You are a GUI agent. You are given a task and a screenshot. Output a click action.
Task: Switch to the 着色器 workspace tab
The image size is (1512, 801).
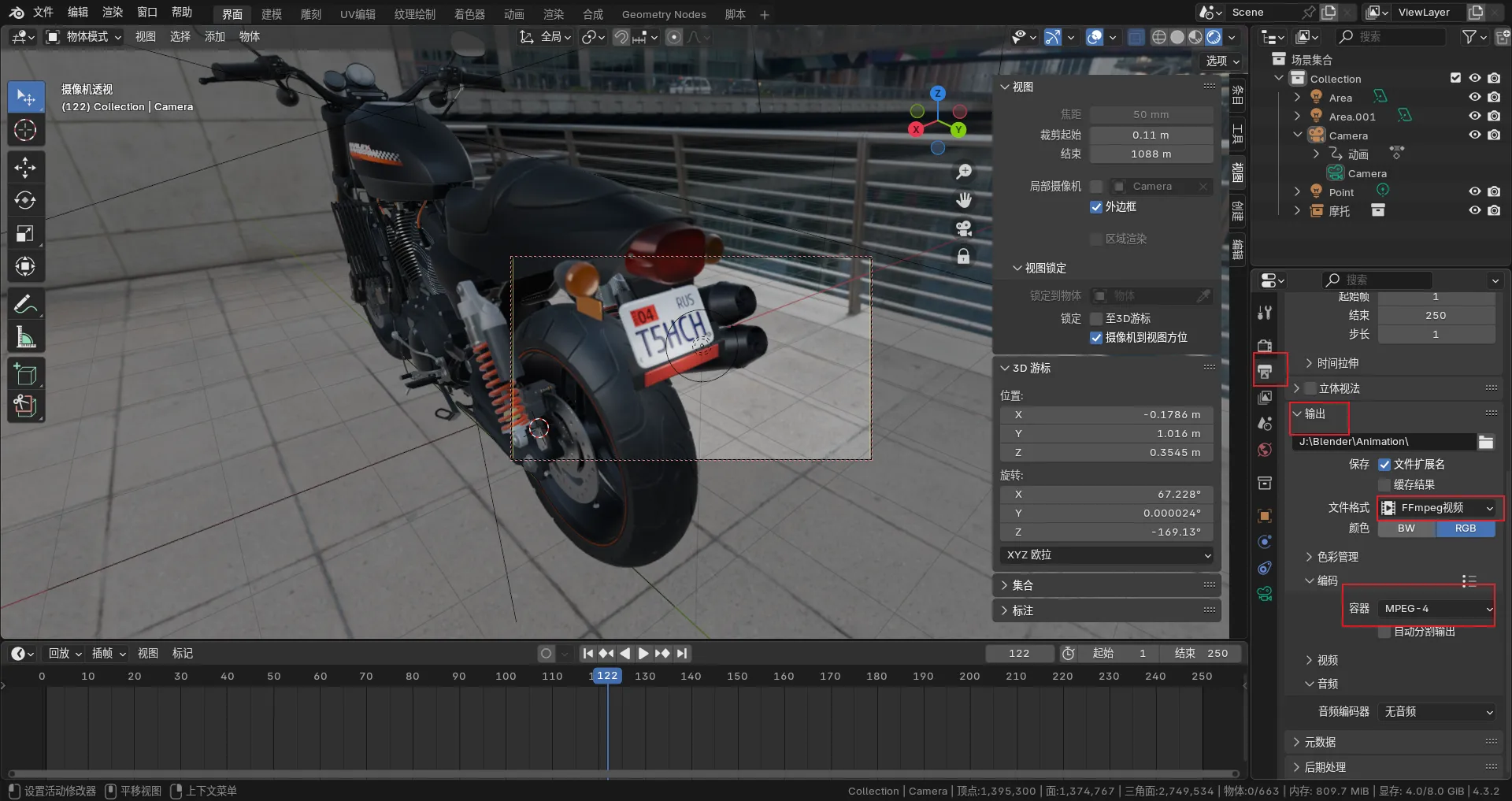[469, 14]
